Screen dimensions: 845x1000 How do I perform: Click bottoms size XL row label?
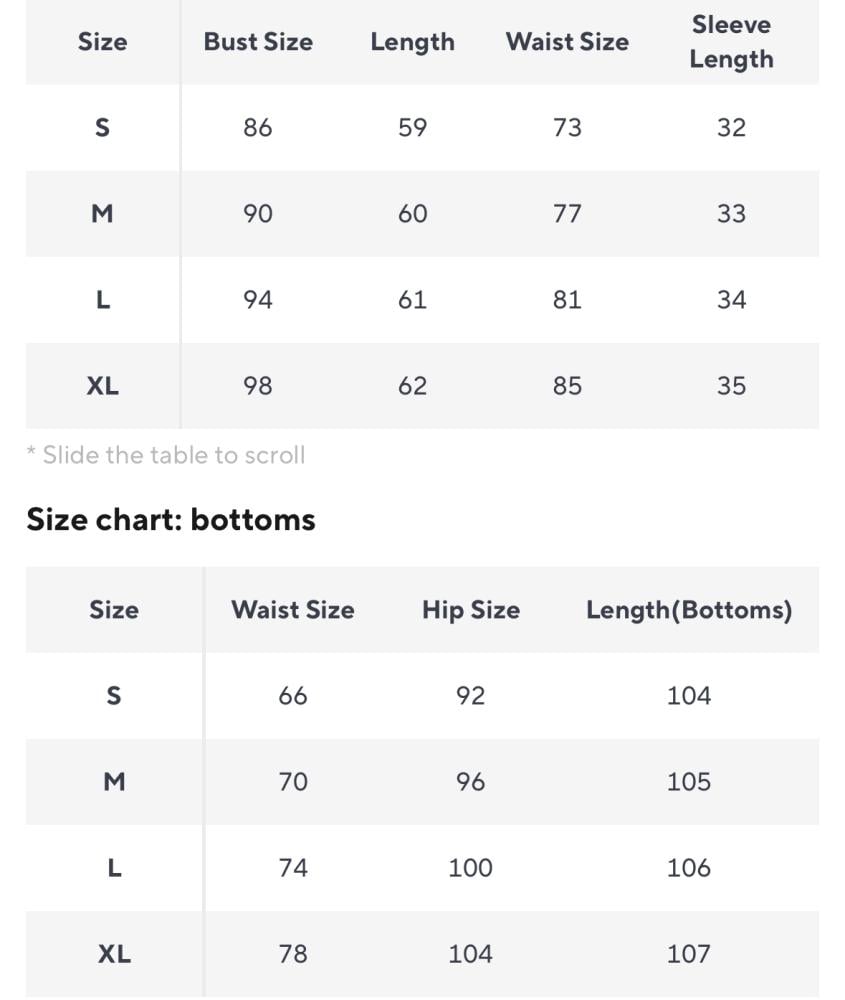coord(114,954)
